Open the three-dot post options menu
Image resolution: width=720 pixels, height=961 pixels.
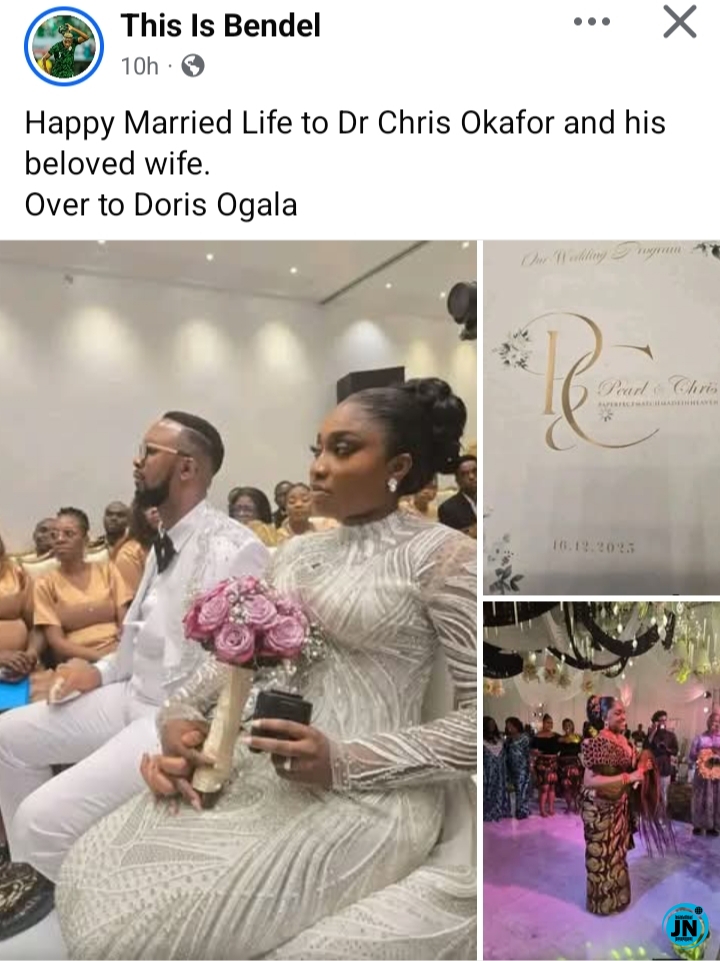tap(592, 22)
